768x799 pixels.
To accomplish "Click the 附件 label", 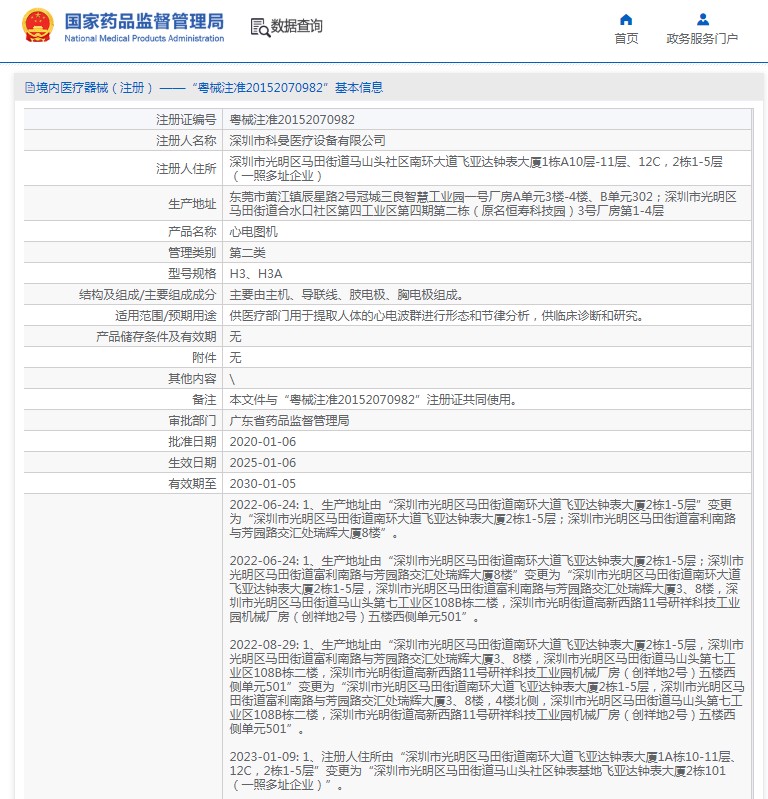I will click(x=204, y=358).
